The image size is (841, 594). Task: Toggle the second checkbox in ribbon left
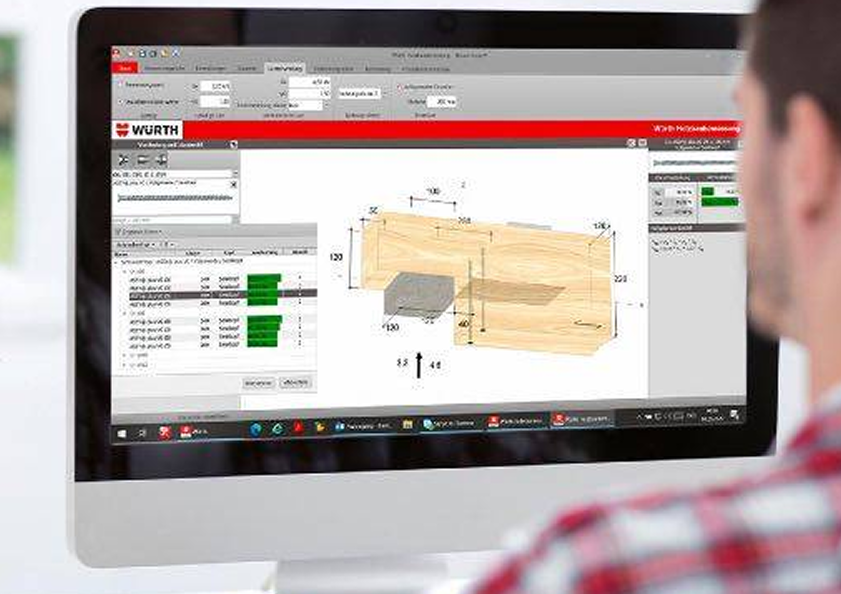pos(121,102)
